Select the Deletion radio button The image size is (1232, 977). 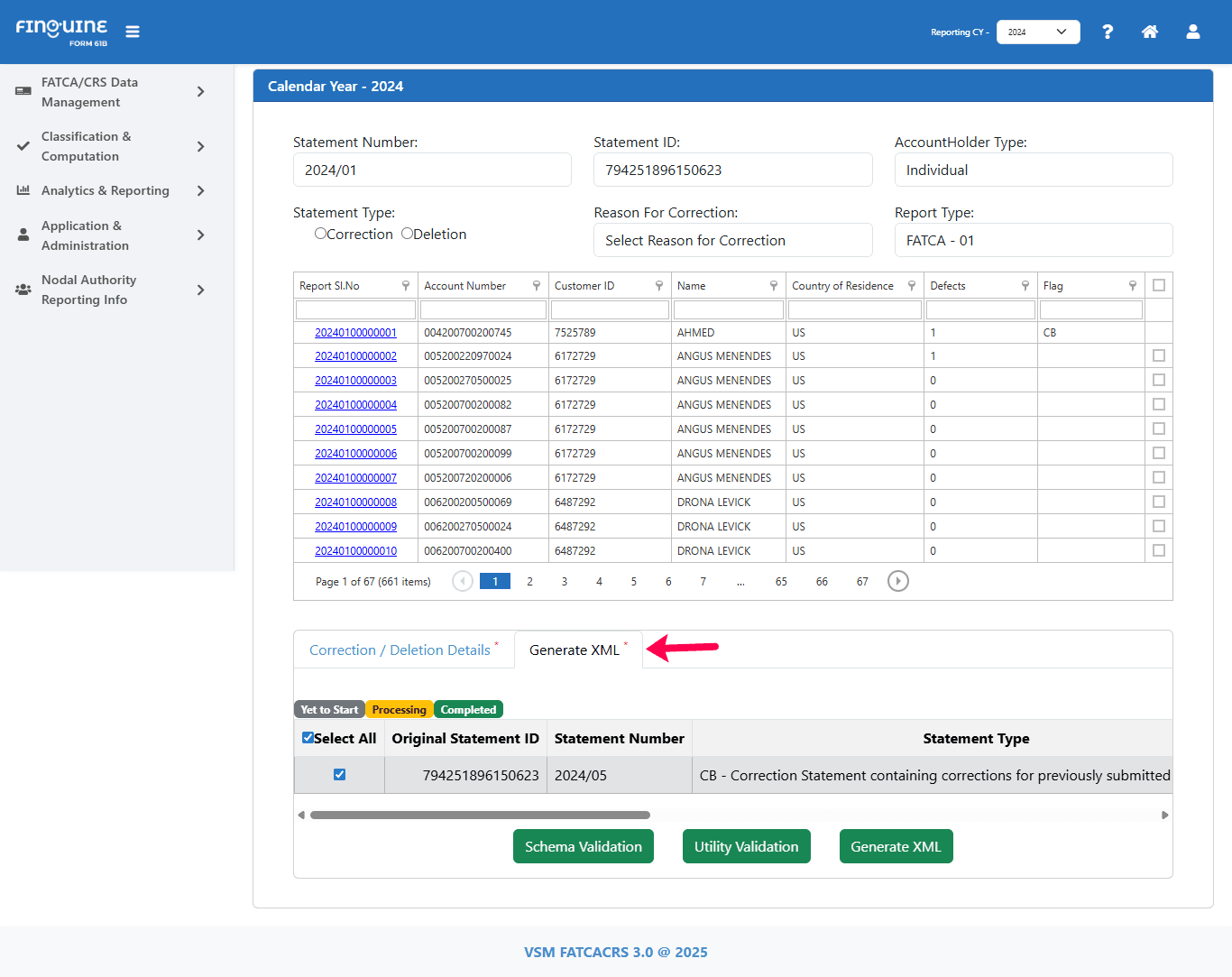(x=407, y=234)
